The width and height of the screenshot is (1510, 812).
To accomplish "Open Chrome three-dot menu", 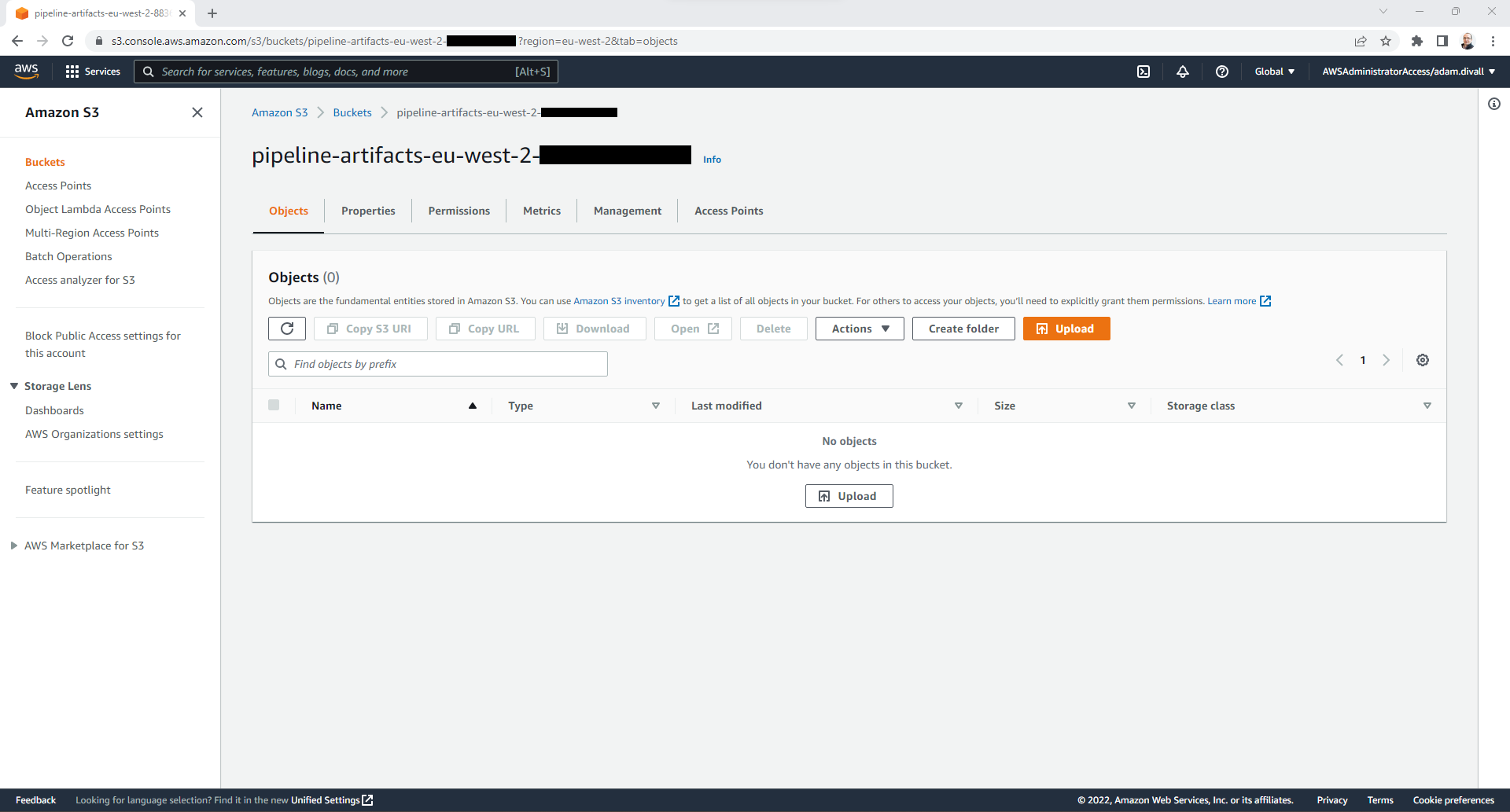I will click(1493, 41).
